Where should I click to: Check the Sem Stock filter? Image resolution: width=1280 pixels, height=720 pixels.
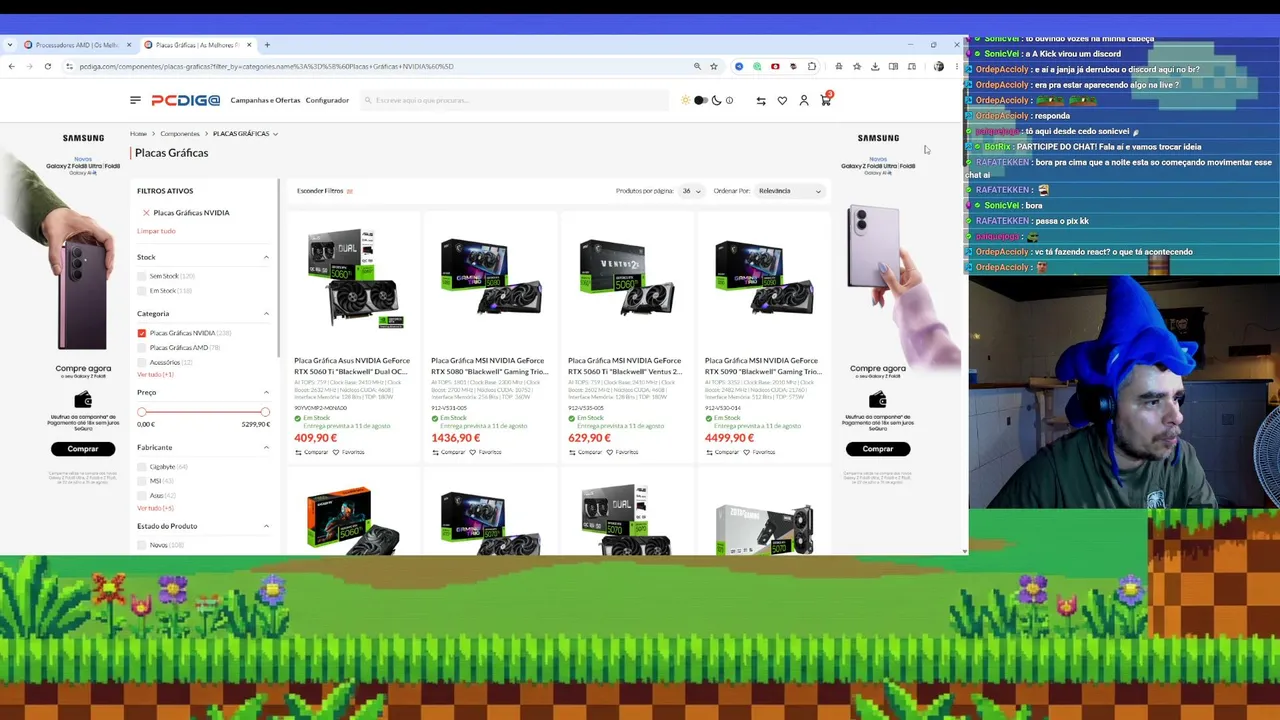[x=142, y=276]
